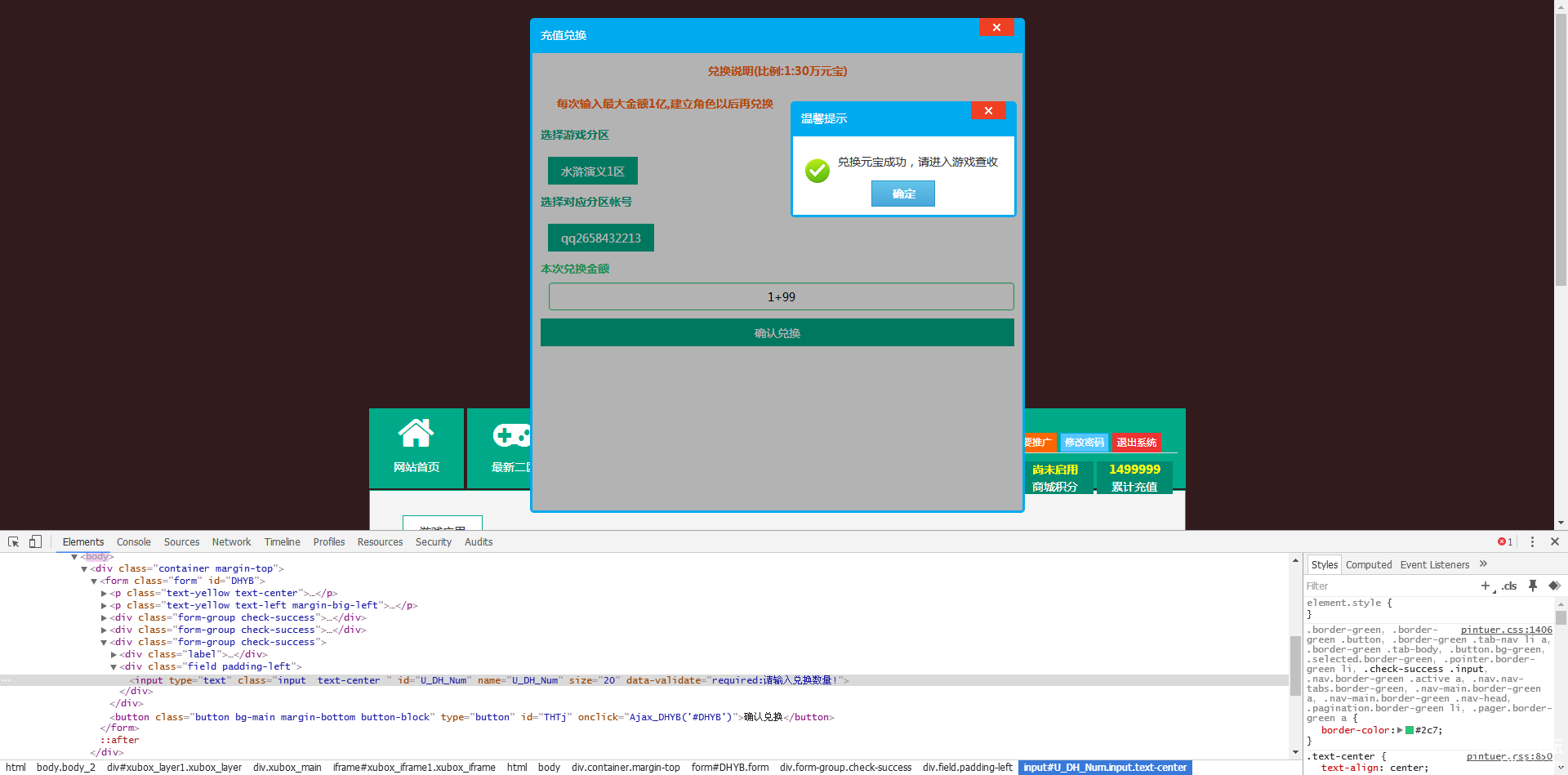The height and width of the screenshot is (775, 1568).
Task: Open the Profiles tab
Action: coord(329,541)
